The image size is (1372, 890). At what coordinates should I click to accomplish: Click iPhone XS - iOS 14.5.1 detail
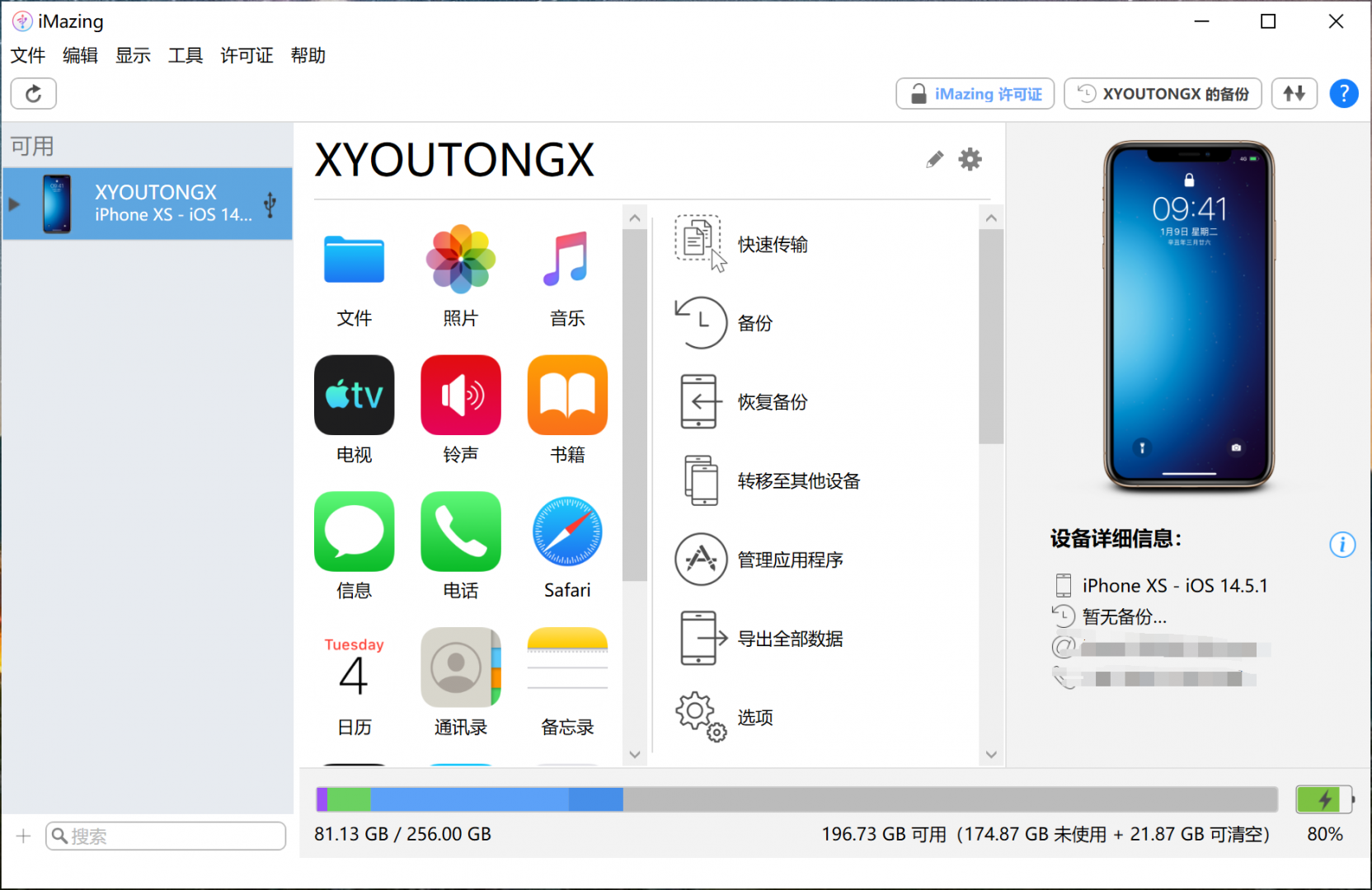pos(1175,586)
